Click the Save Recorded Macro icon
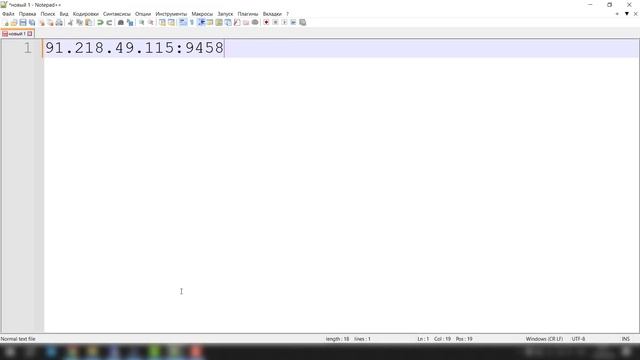 (x=302, y=22)
